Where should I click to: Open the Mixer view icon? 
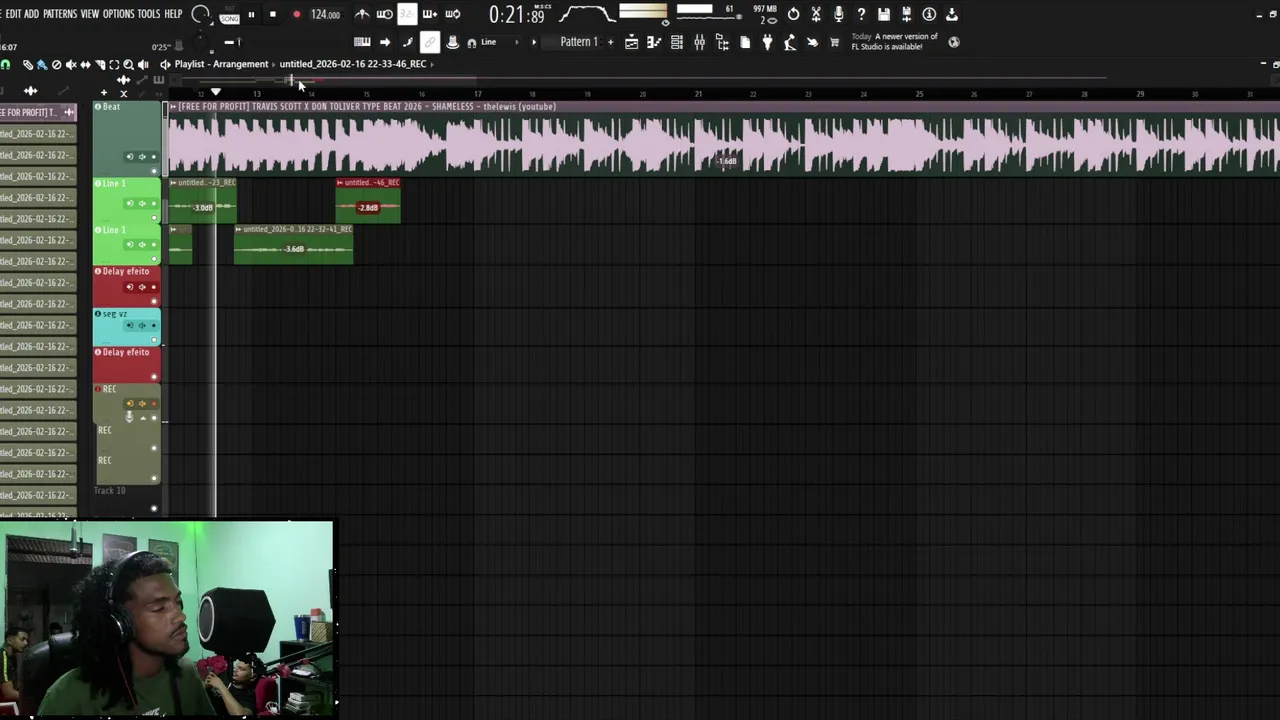coord(699,42)
